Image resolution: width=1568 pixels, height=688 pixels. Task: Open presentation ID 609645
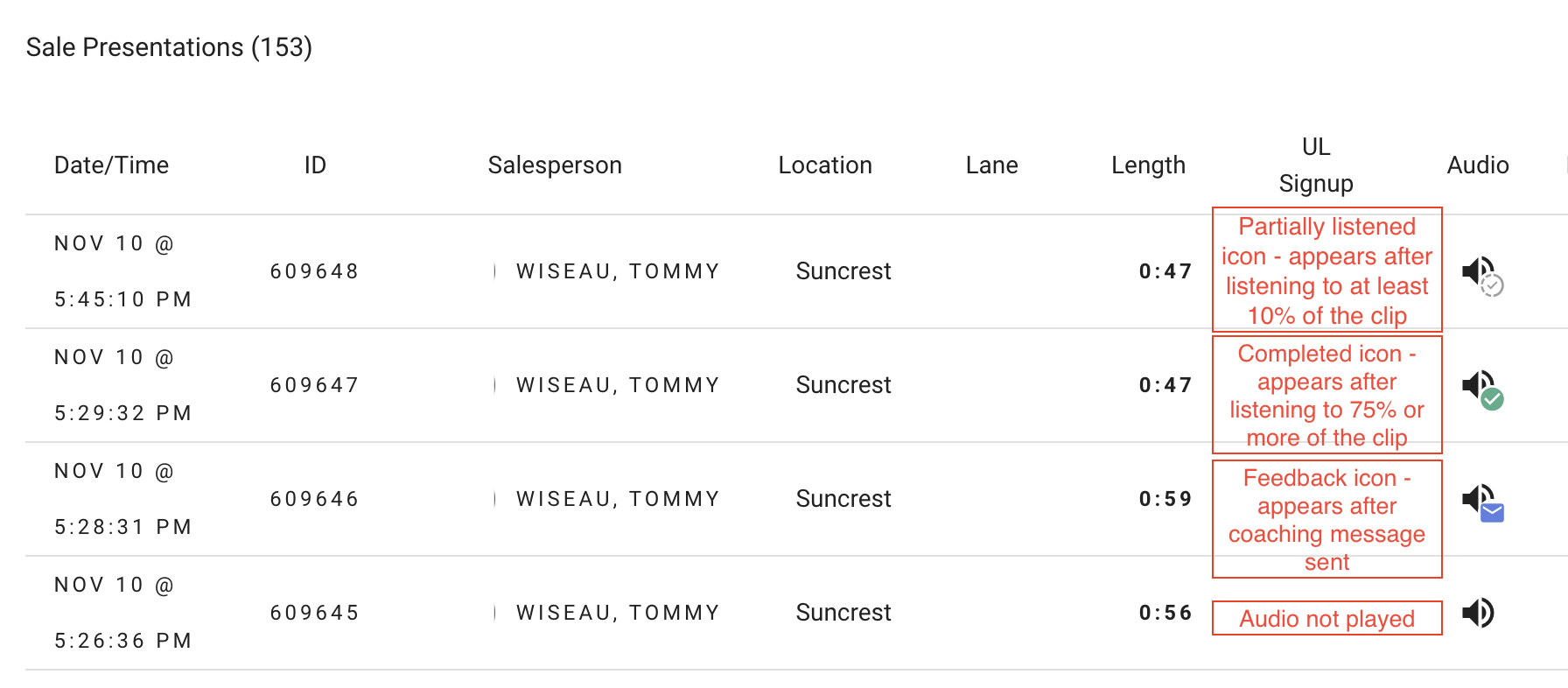tap(314, 613)
